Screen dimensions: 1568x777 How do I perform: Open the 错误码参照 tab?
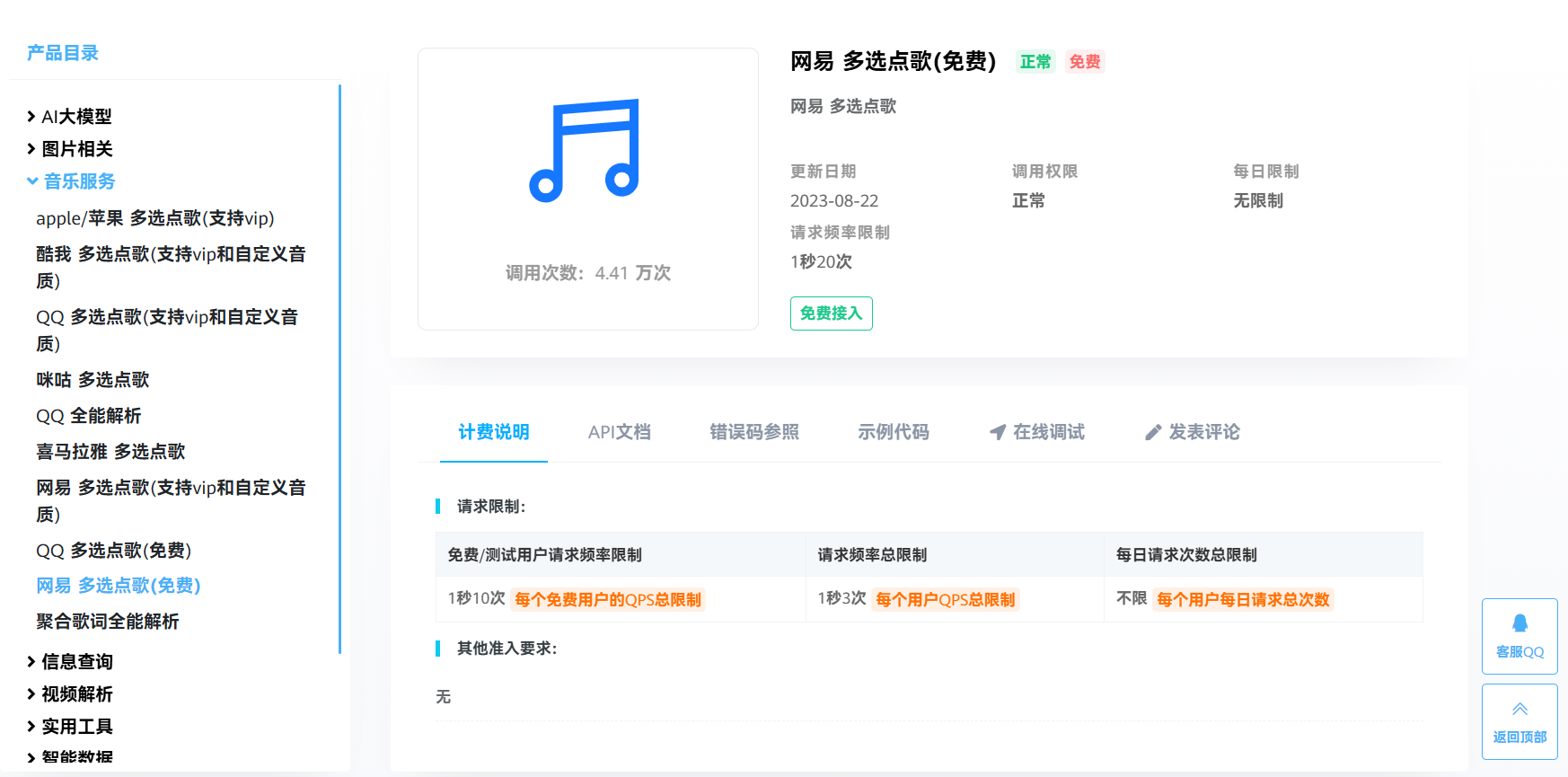coord(754,432)
